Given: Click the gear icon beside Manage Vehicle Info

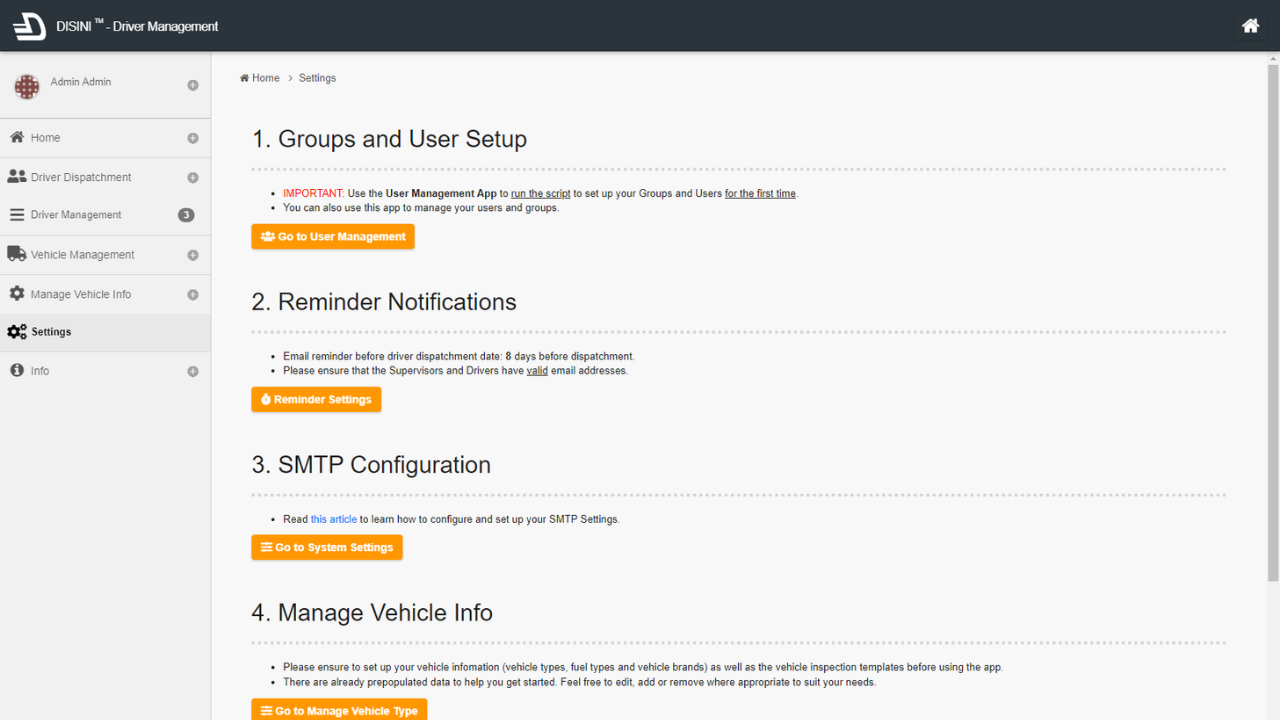Looking at the screenshot, I should click(16, 294).
